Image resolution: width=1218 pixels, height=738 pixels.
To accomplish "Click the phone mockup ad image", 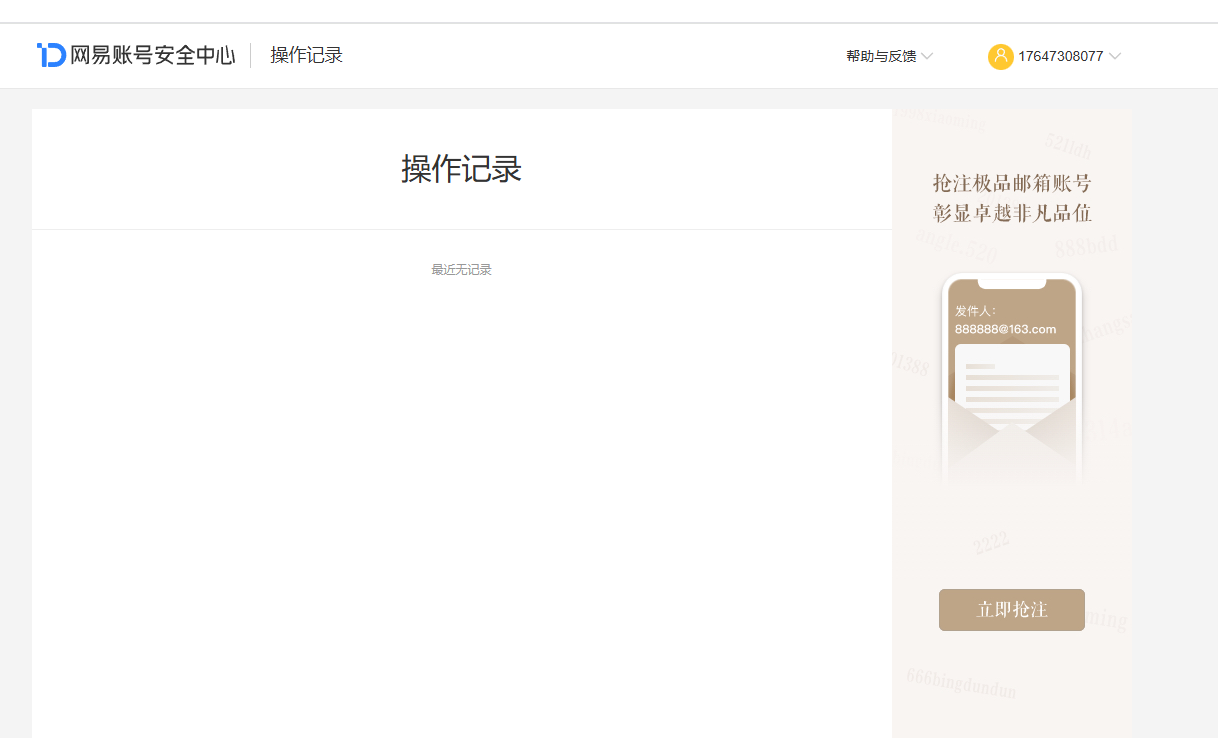I will tap(1012, 380).
